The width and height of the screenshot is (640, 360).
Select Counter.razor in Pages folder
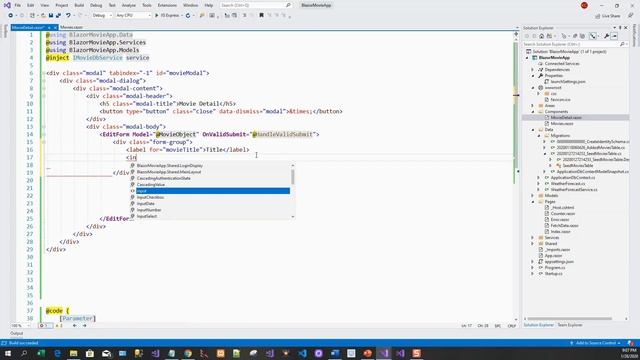pyautogui.click(x=562, y=213)
